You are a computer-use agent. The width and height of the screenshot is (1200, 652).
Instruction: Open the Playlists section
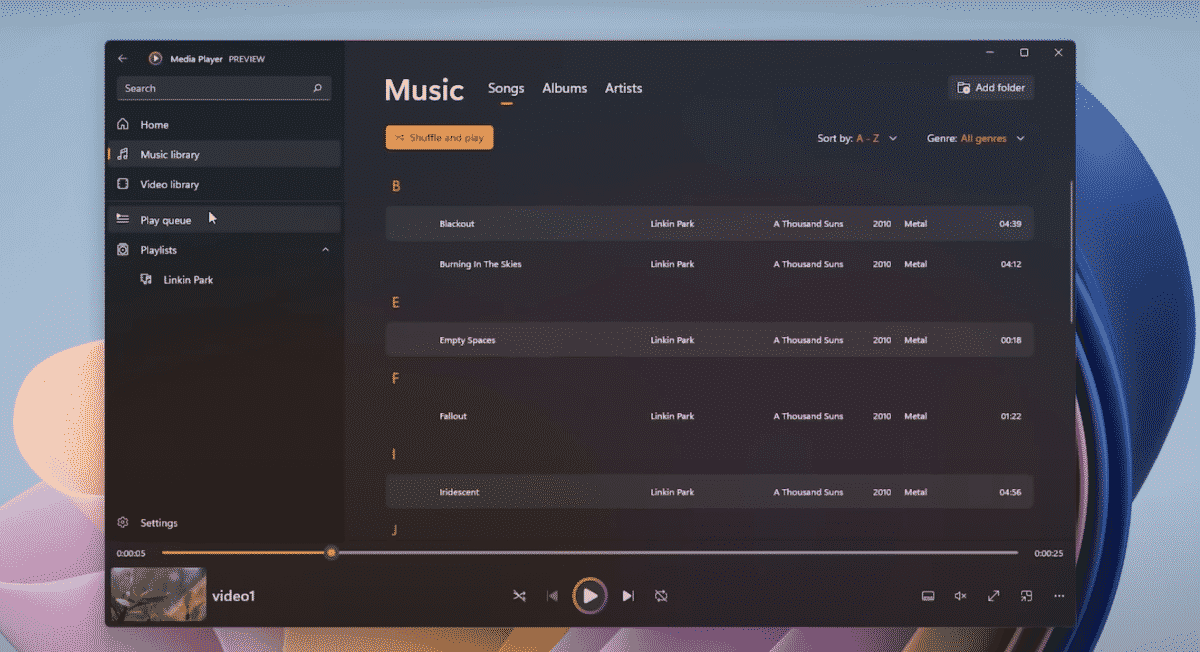pyautogui.click(x=224, y=250)
